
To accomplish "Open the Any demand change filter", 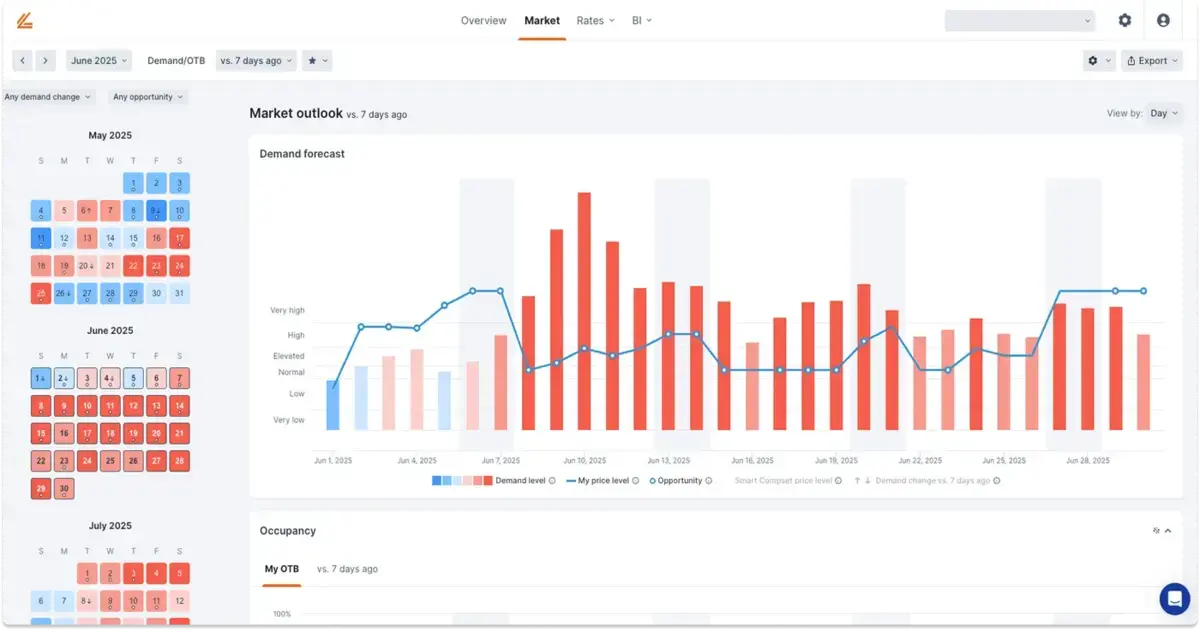I will pyautogui.click(x=48, y=97).
